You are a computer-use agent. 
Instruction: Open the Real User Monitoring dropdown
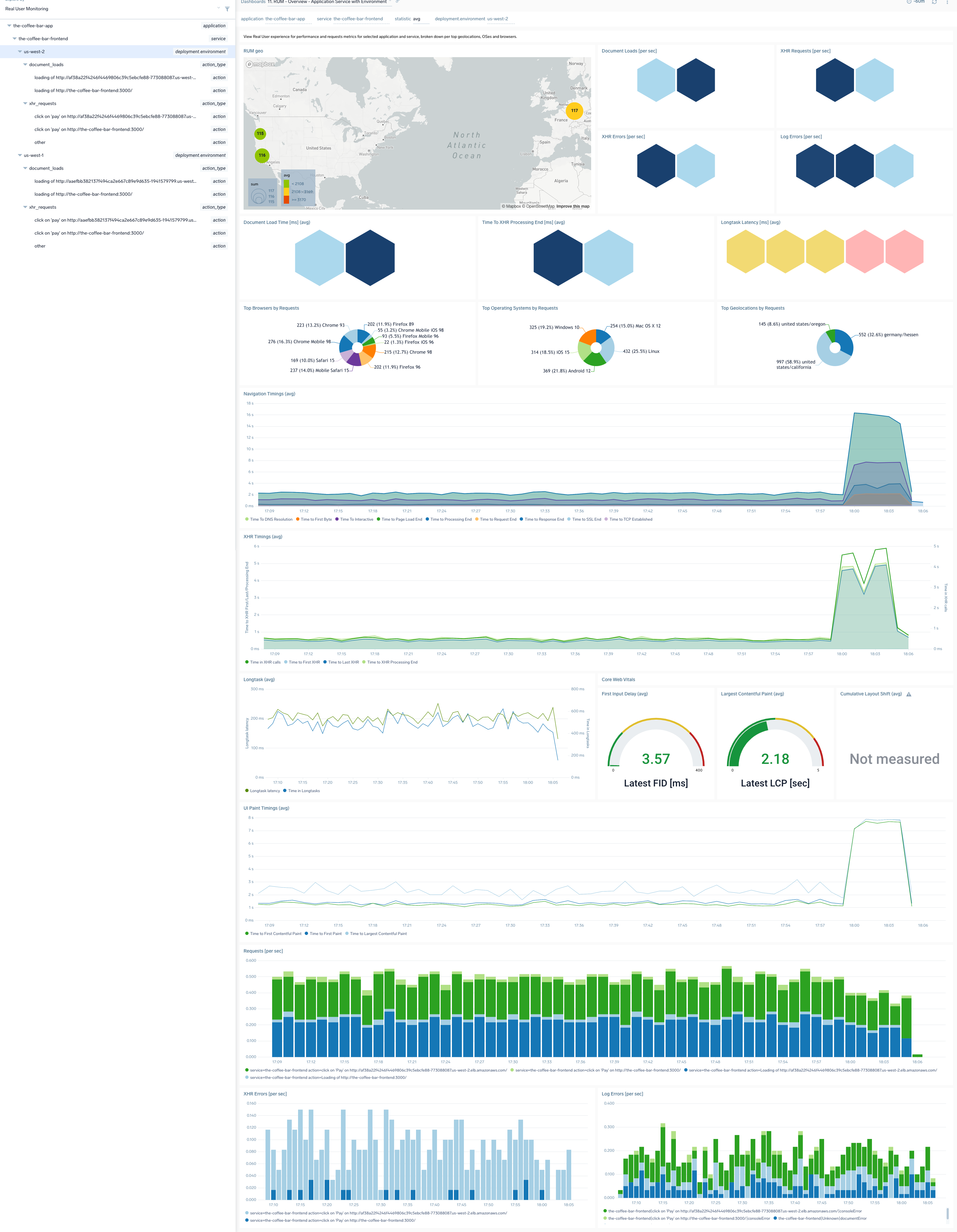pyautogui.click(x=219, y=8)
